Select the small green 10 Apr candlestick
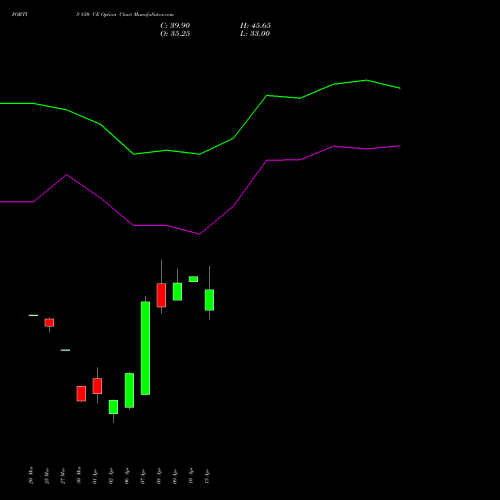Image resolution: width=500 pixels, height=500 pixels. (x=193, y=279)
